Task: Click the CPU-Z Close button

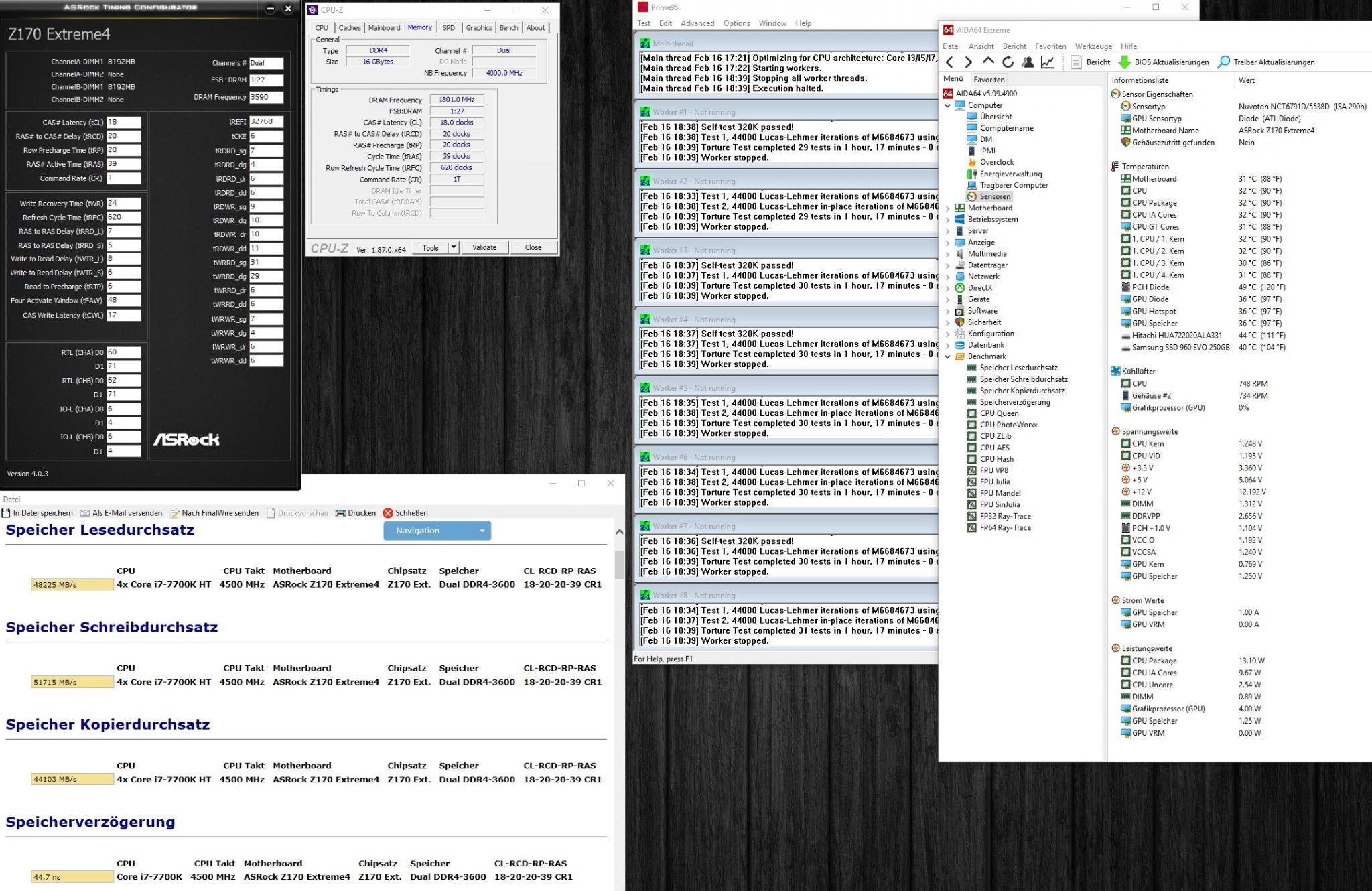Action: 533,248
